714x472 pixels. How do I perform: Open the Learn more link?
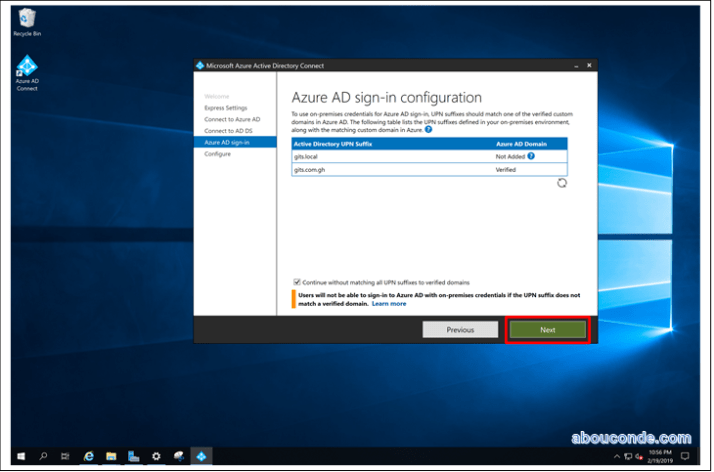[389, 303]
